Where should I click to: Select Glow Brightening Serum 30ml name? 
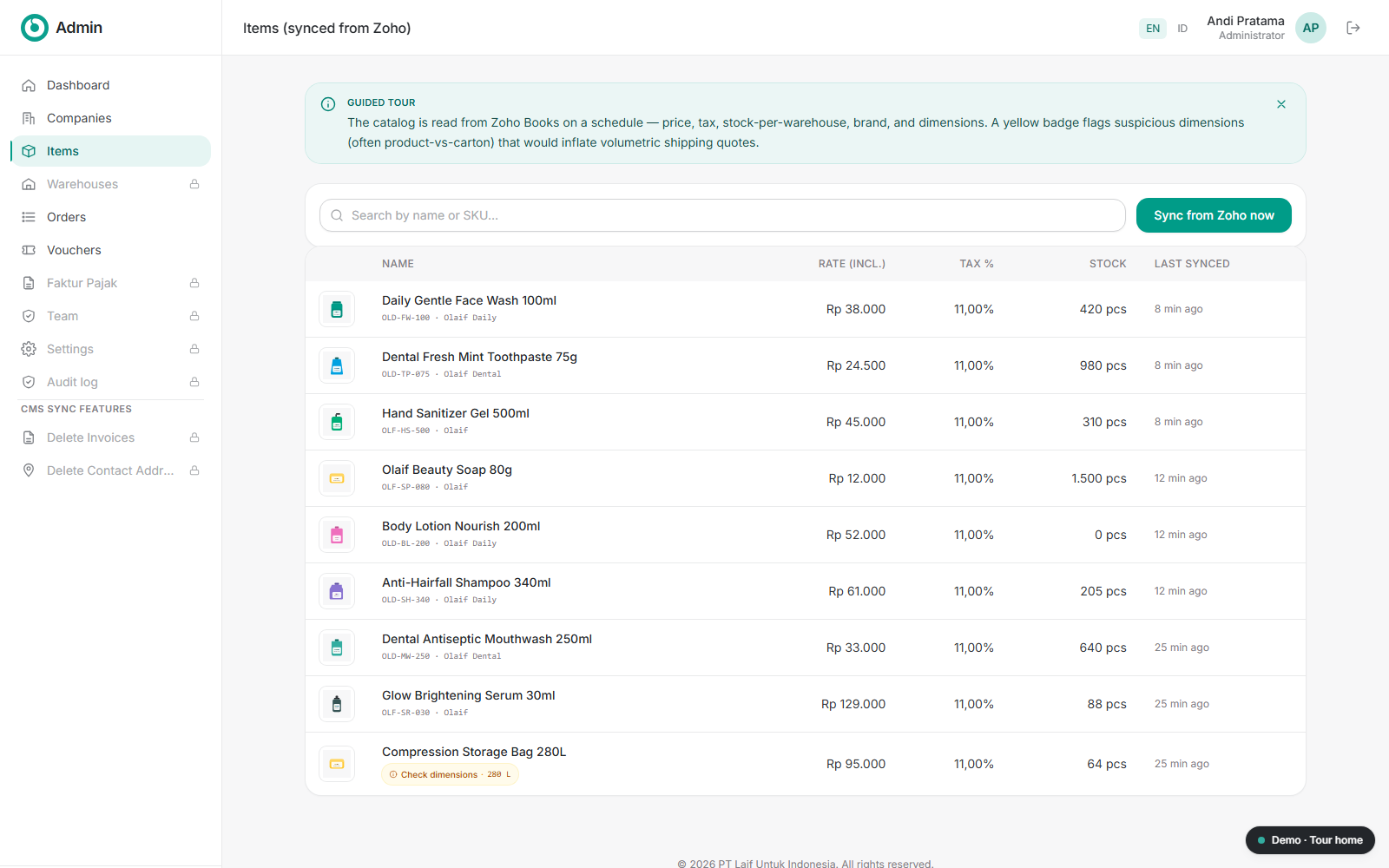tap(469, 695)
